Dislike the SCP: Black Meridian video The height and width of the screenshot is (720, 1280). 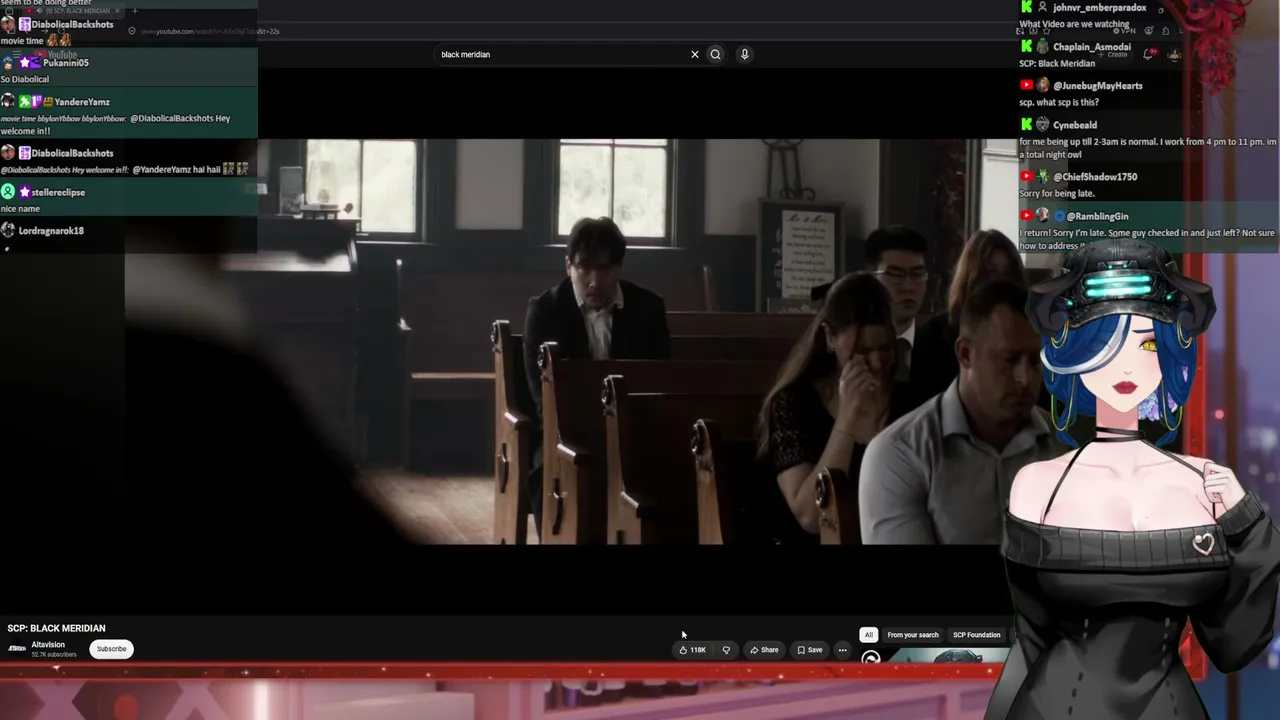click(x=726, y=650)
